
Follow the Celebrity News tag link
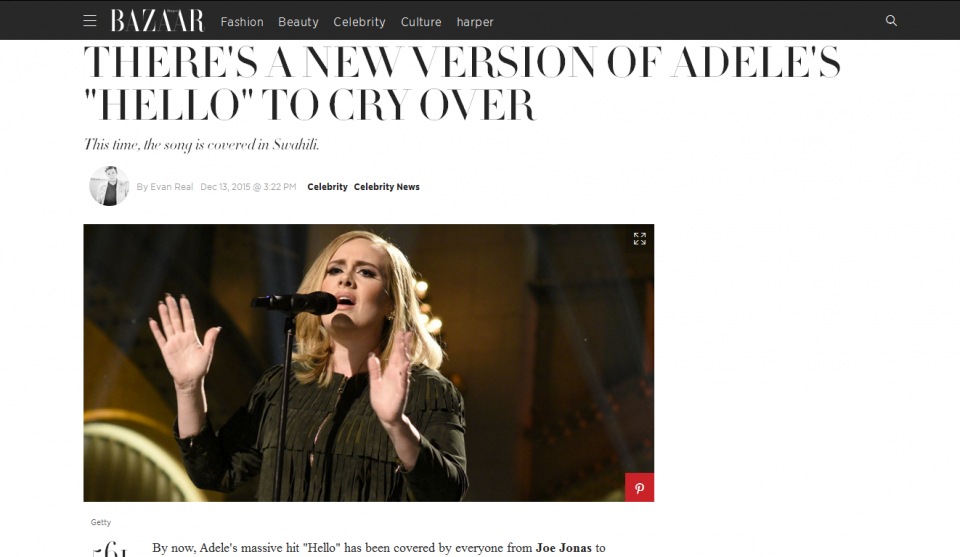(386, 187)
